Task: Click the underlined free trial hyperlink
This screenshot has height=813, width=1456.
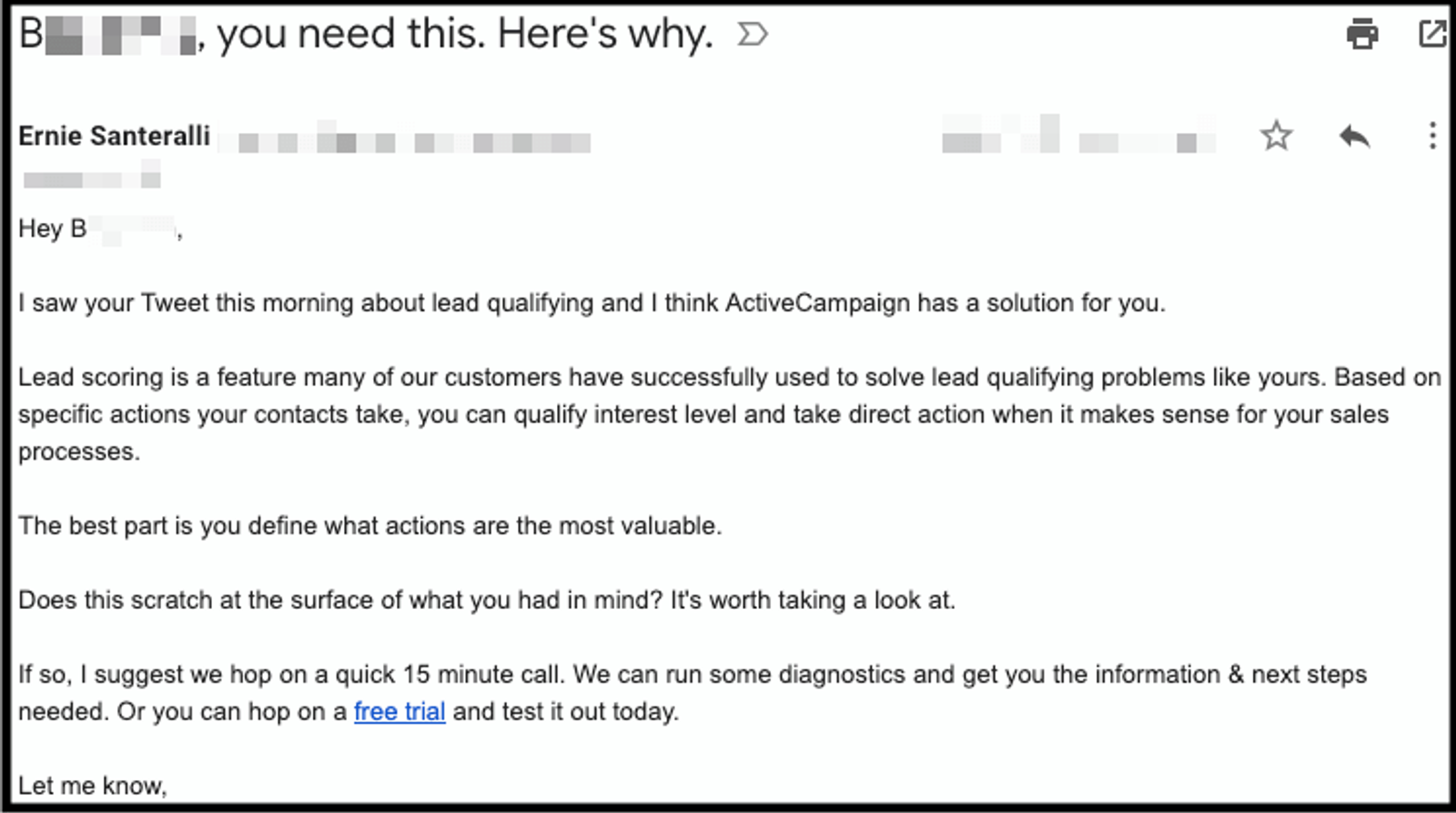Action: point(399,712)
